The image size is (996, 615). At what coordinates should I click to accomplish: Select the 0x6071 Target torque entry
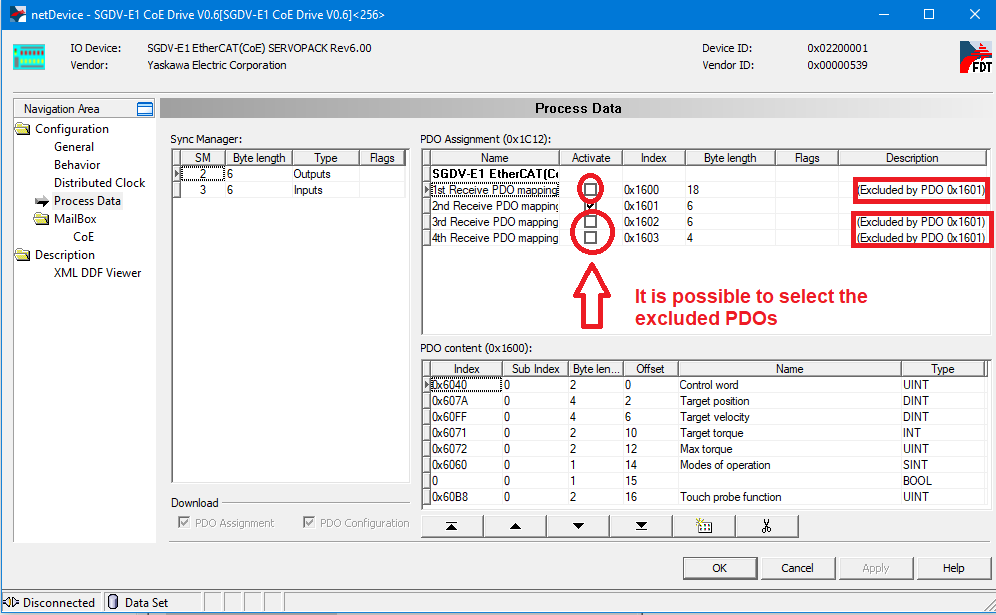click(705, 433)
